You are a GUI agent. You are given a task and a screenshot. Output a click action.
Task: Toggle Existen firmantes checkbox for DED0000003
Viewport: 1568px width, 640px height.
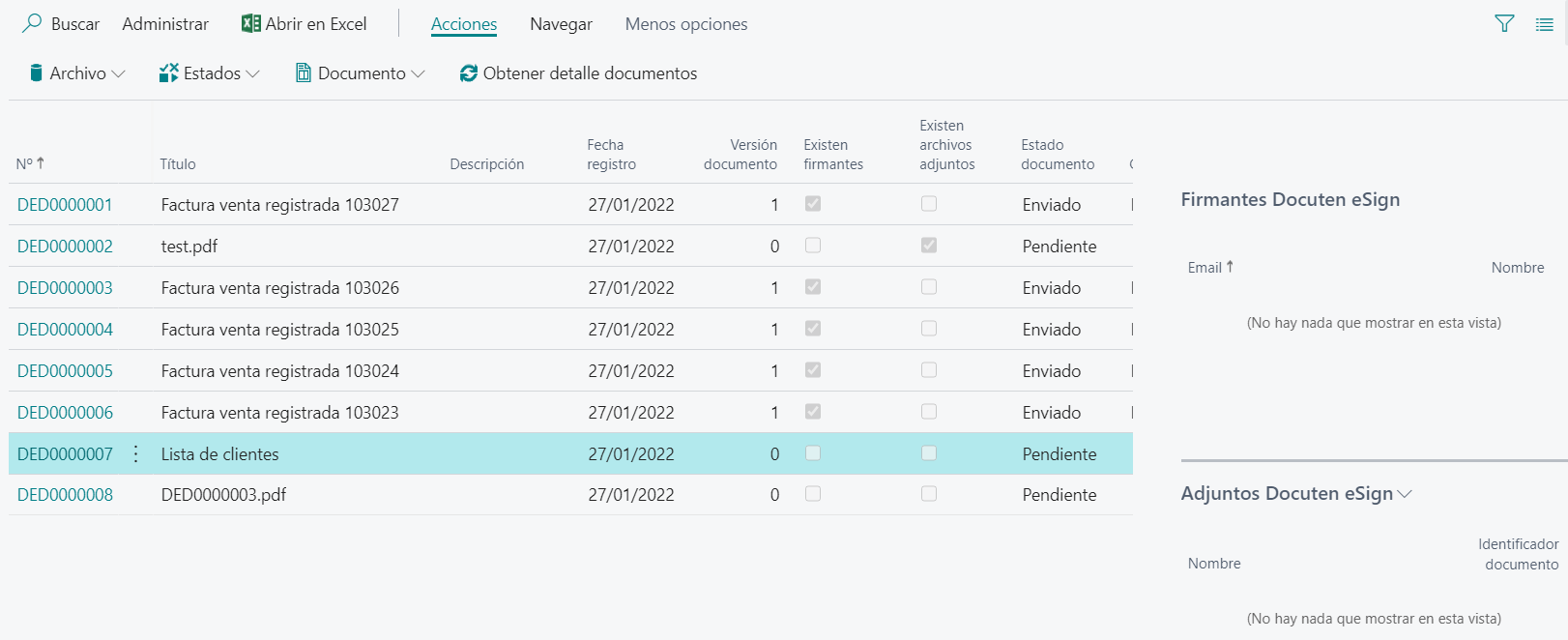(813, 287)
